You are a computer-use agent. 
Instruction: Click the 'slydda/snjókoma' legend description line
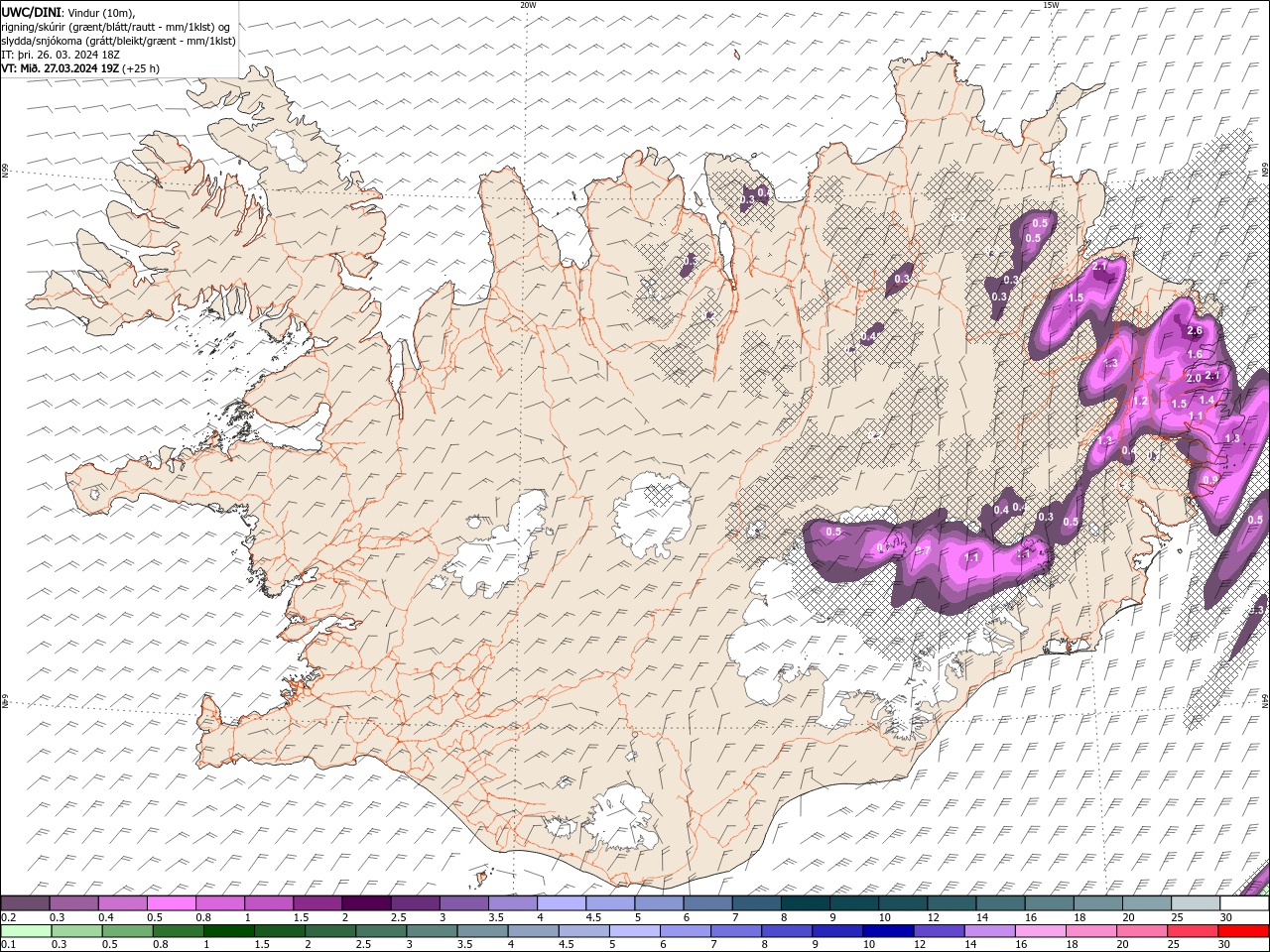point(118,41)
